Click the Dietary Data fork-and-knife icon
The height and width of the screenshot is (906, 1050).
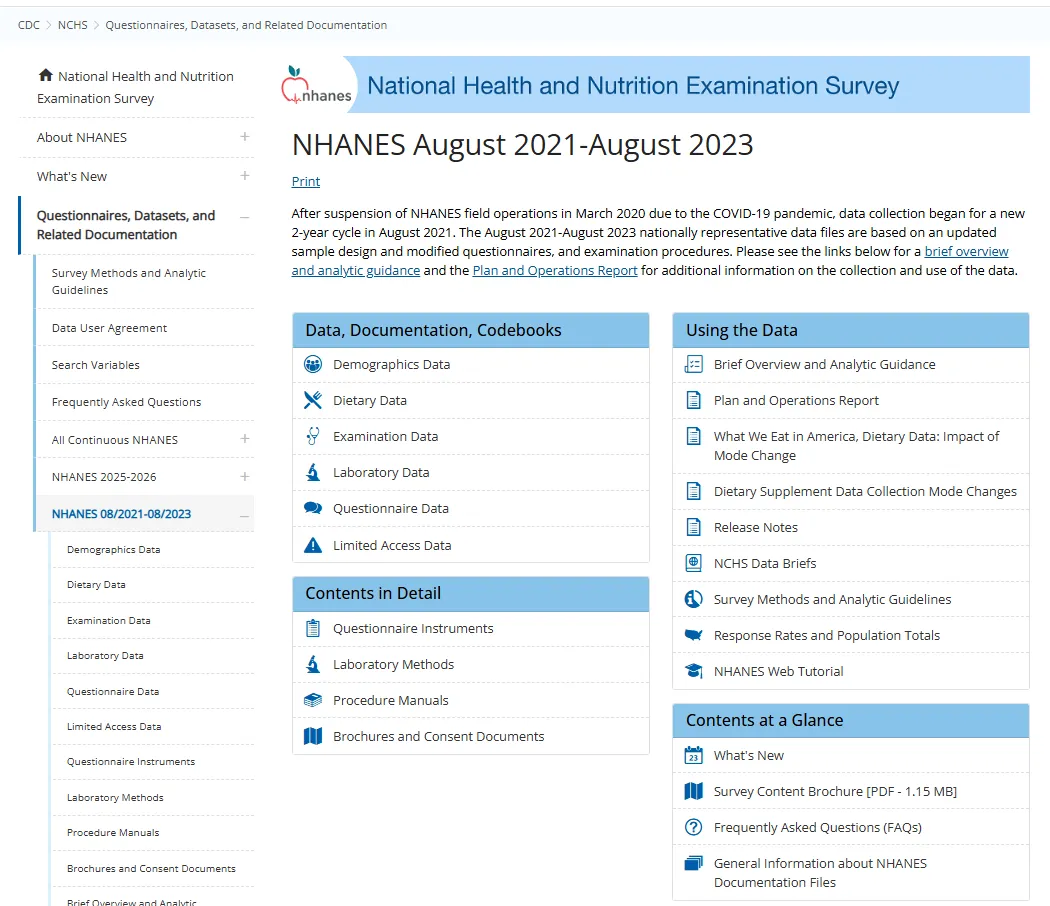pyautogui.click(x=313, y=400)
